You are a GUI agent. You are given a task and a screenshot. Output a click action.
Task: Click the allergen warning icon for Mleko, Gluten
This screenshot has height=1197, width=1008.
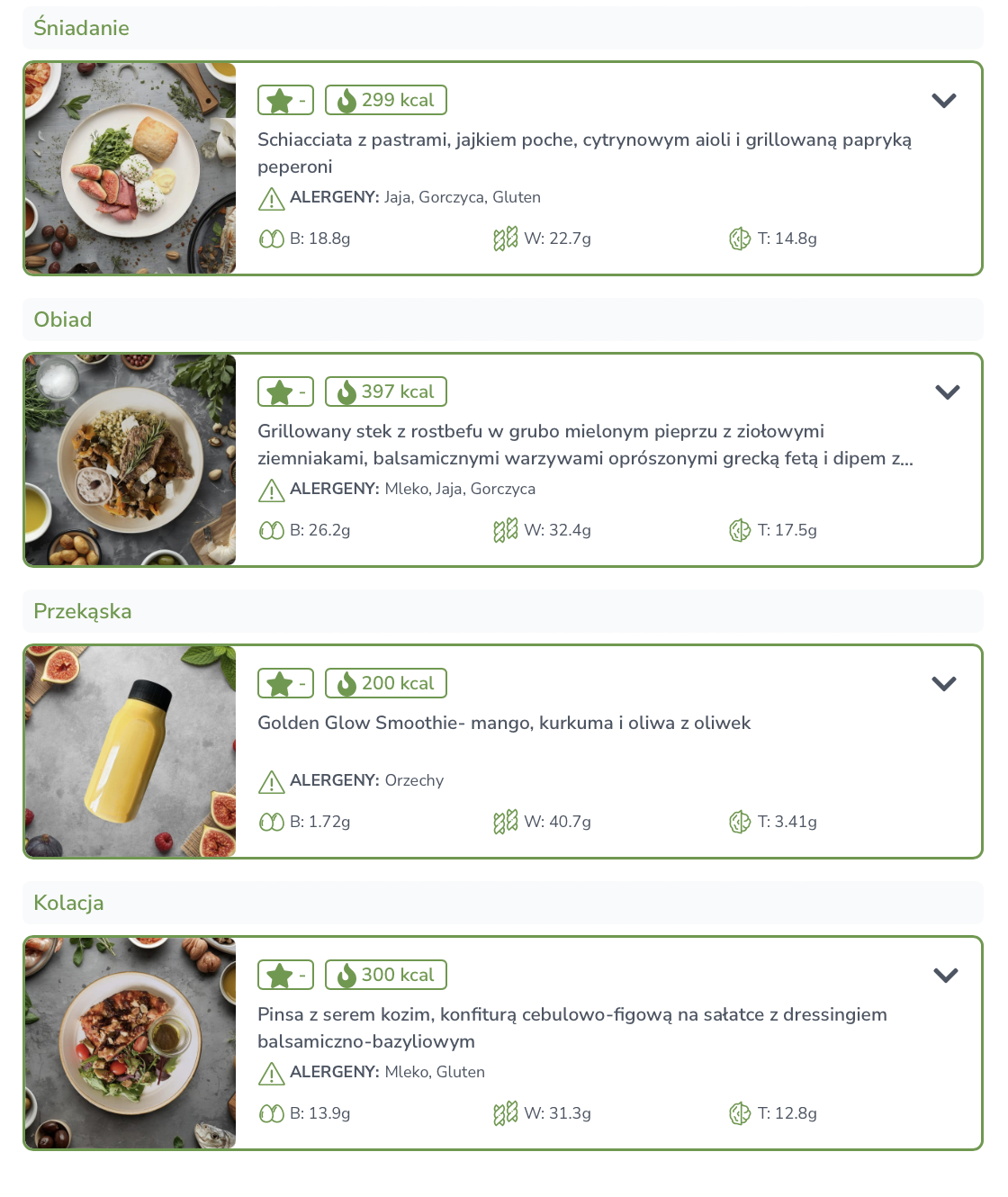point(271,1073)
